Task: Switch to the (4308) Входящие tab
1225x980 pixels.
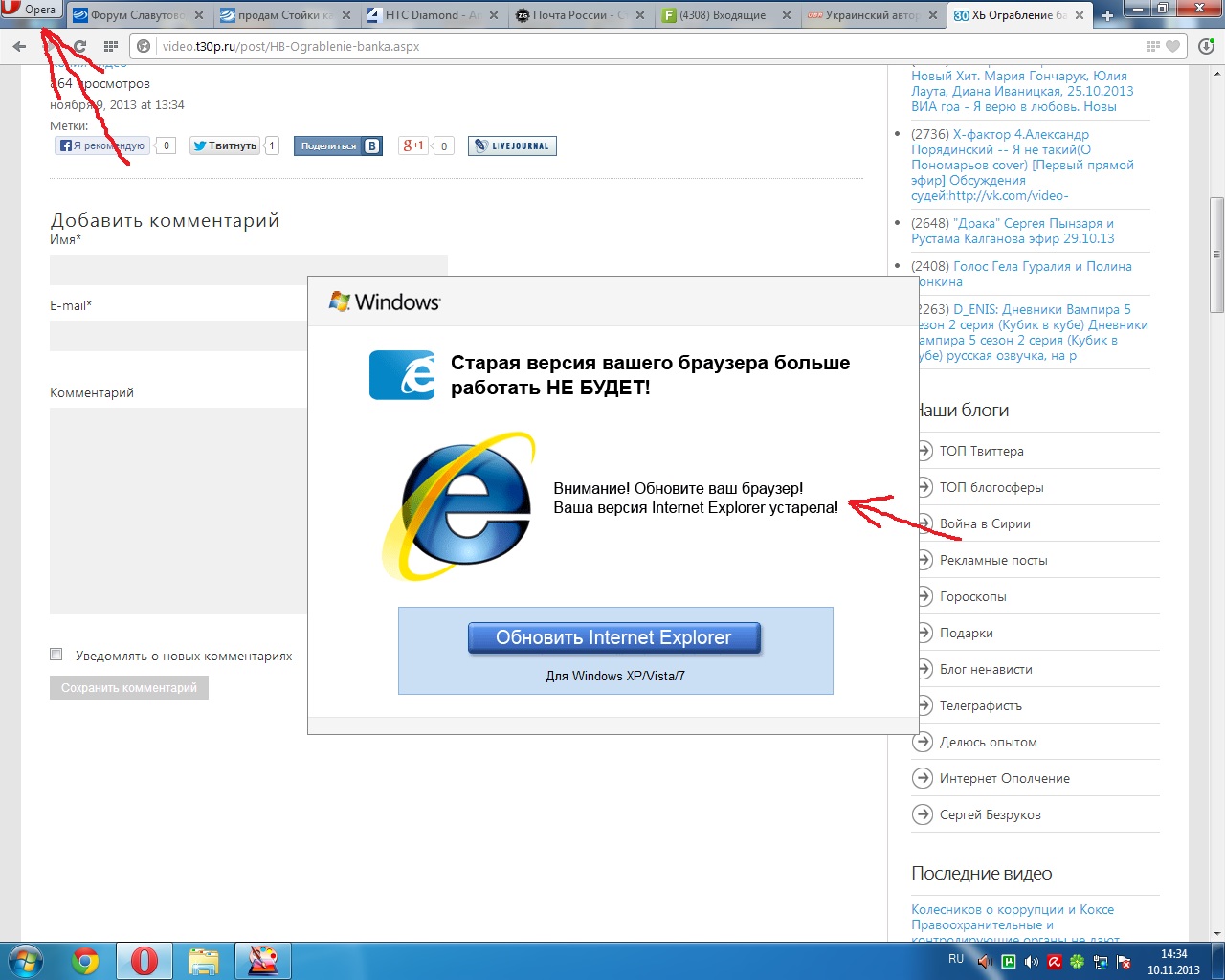Action: click(x=727, y=15)
